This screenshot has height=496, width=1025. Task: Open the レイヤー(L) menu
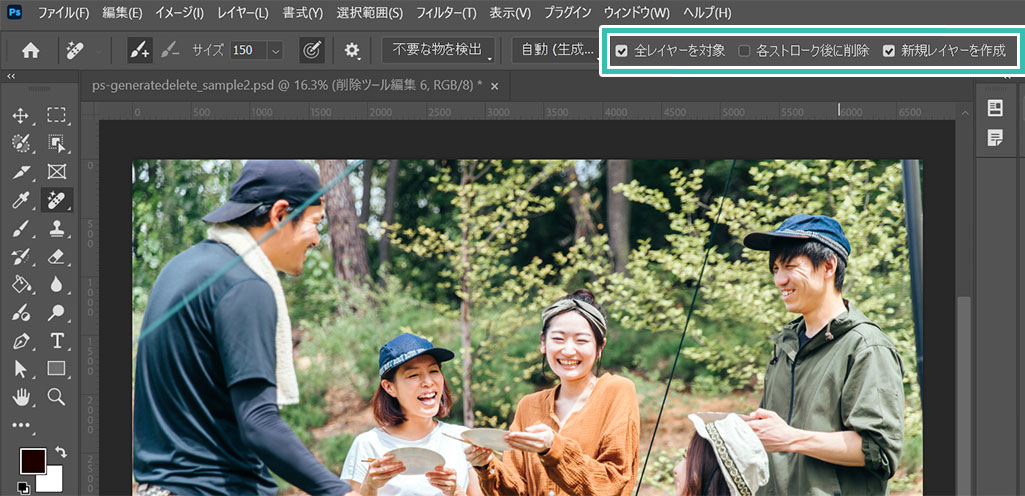(x=243, y=12)
